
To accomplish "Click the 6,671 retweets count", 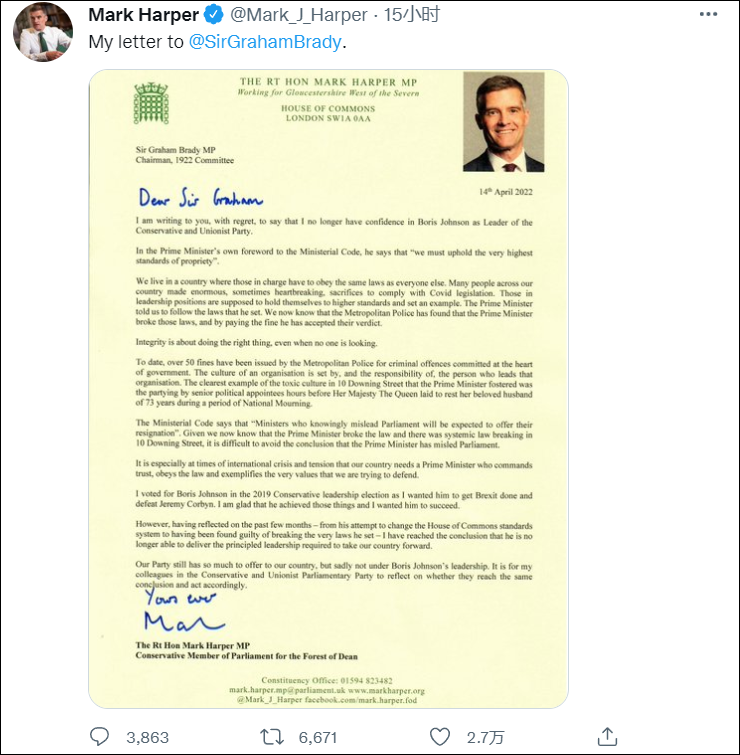I will (316, 738).
